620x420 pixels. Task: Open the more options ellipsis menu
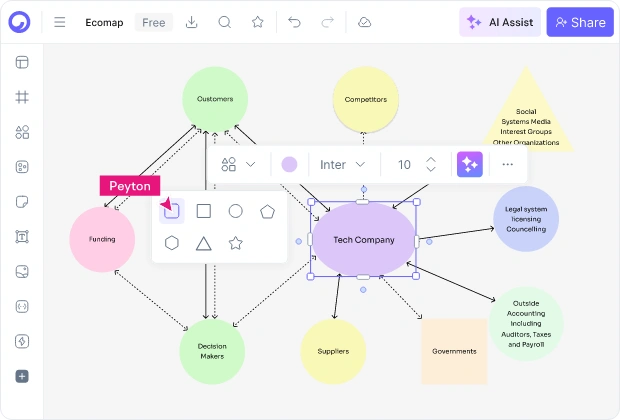tap(507, 165)
